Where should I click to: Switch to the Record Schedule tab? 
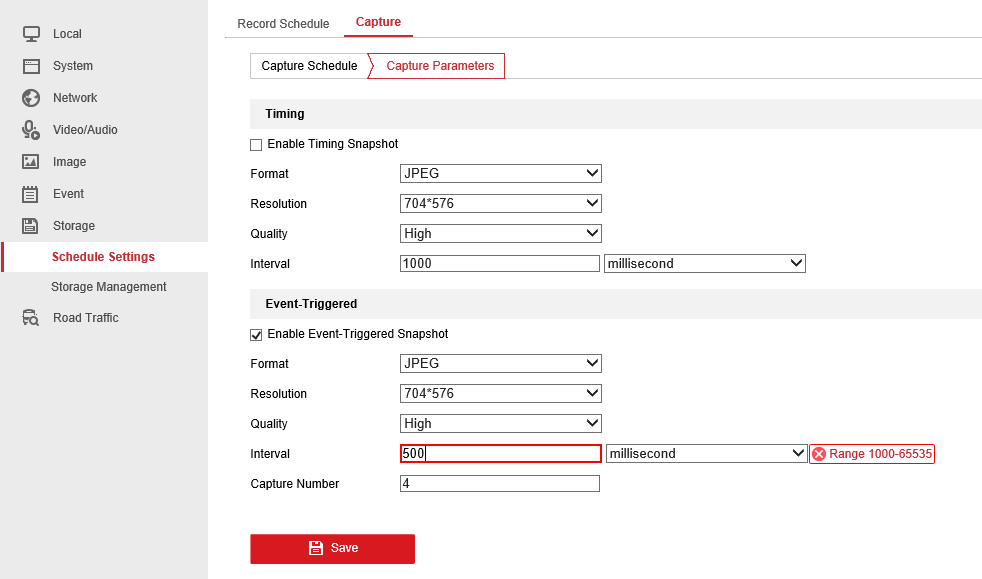[283, 24]
